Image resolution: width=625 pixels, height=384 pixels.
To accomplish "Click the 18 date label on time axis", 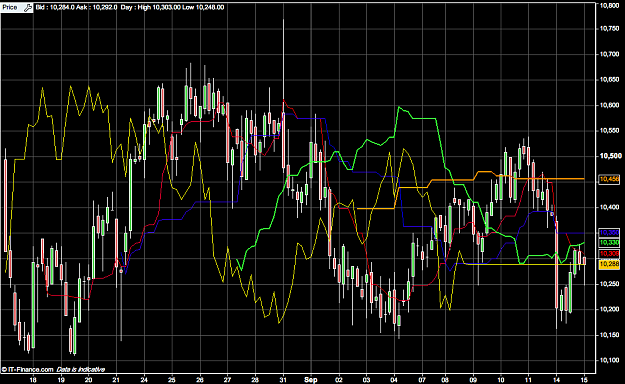I will (x=33, y=380).
